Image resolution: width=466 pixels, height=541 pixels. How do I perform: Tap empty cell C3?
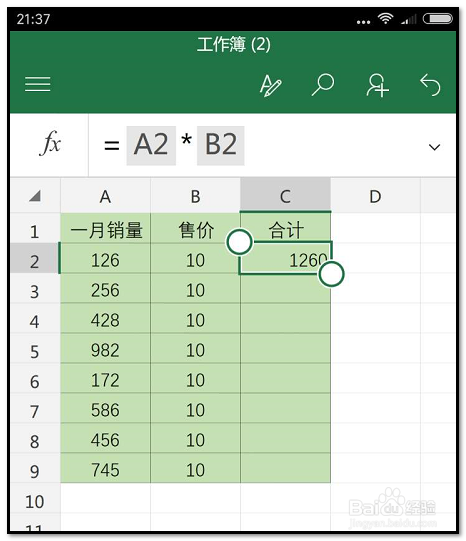tap(285, 289)
